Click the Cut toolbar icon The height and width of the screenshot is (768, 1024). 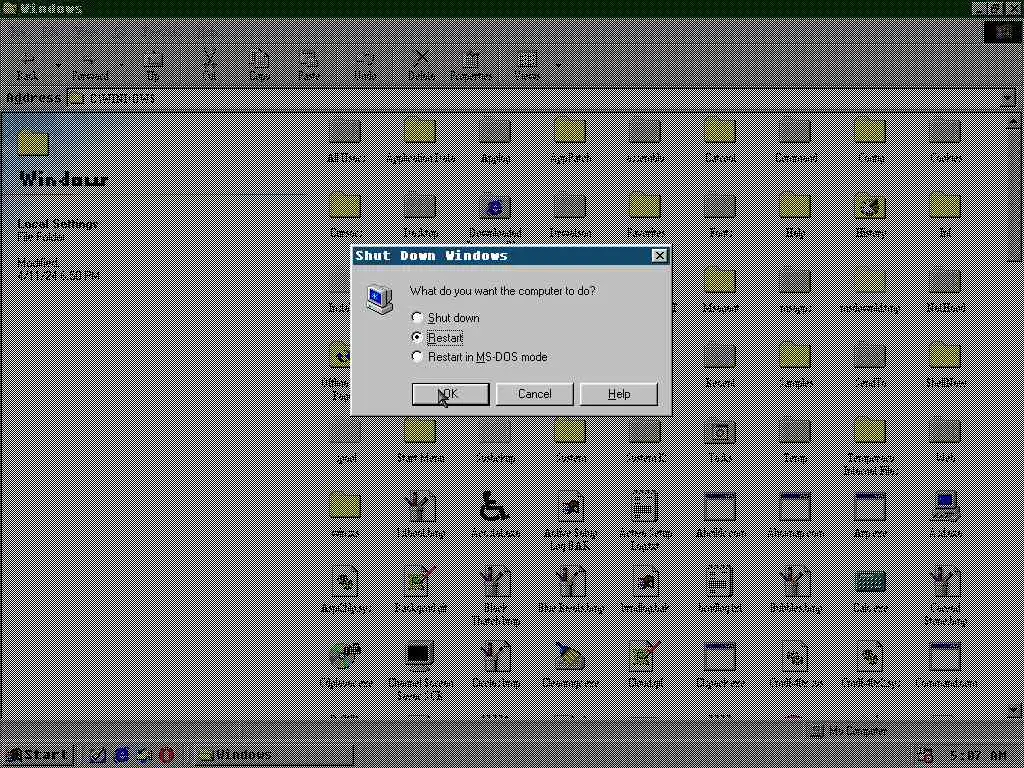209,65
